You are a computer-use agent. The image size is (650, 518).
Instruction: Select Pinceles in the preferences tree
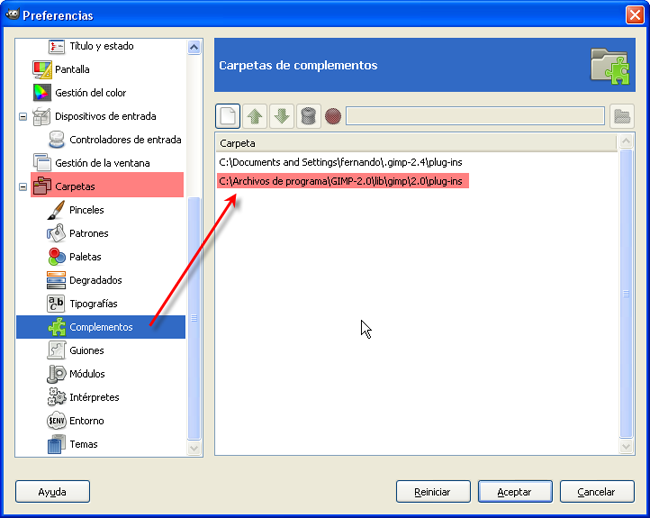[86, 210]
